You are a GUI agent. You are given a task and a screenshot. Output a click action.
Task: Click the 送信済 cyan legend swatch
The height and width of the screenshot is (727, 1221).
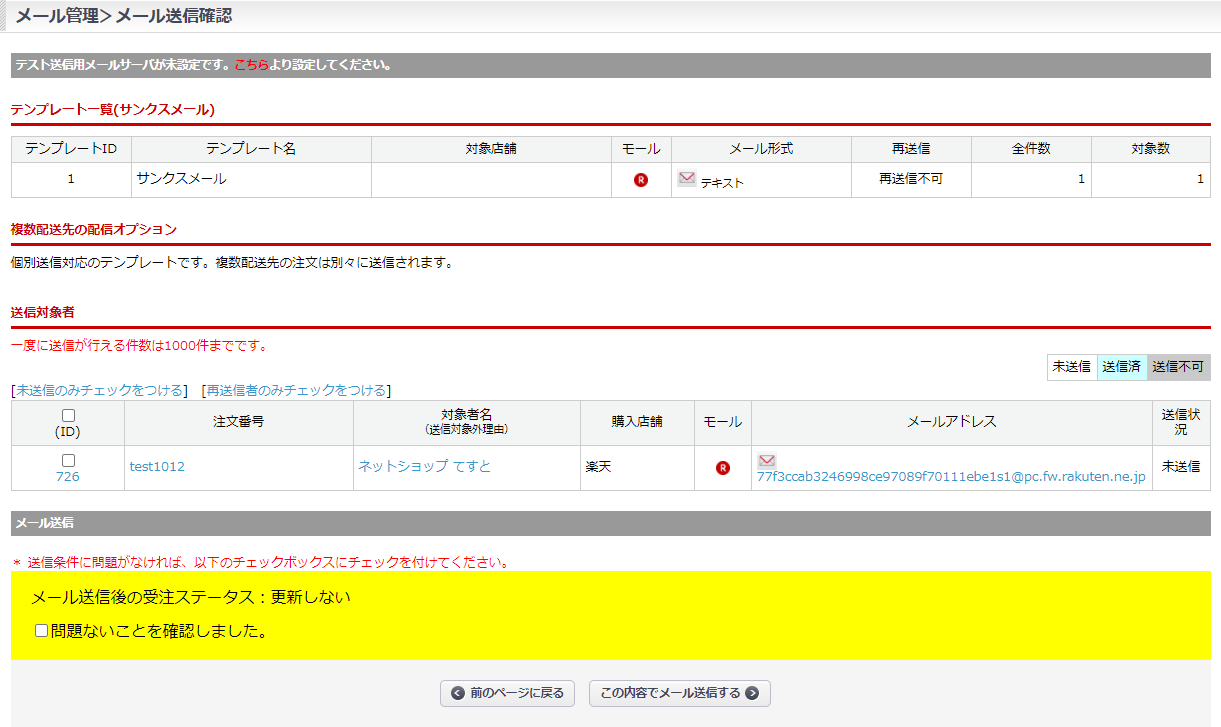(x=1121, y=367)
